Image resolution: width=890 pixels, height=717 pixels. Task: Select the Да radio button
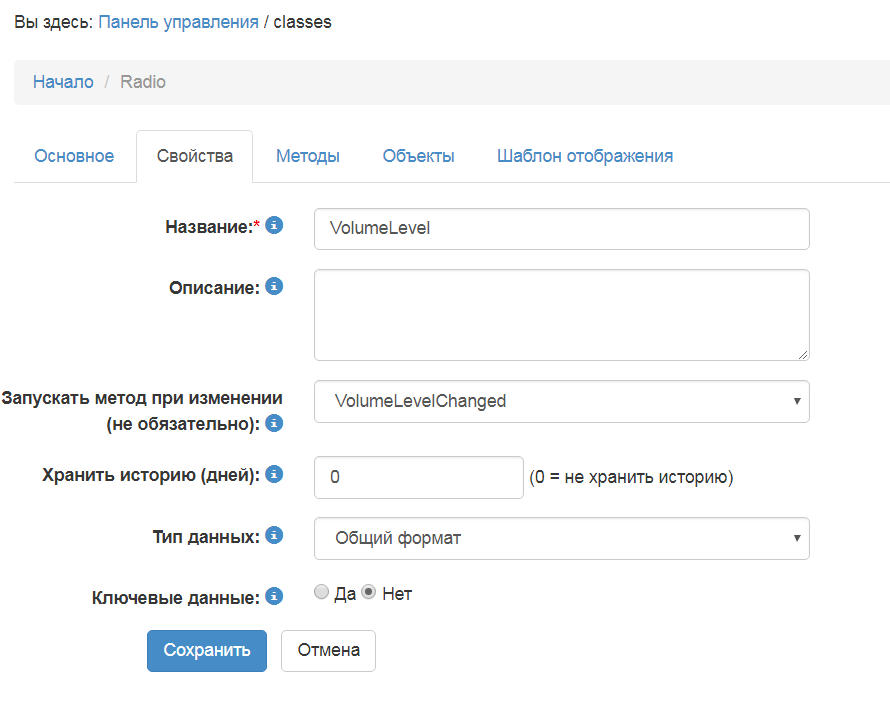321,593
